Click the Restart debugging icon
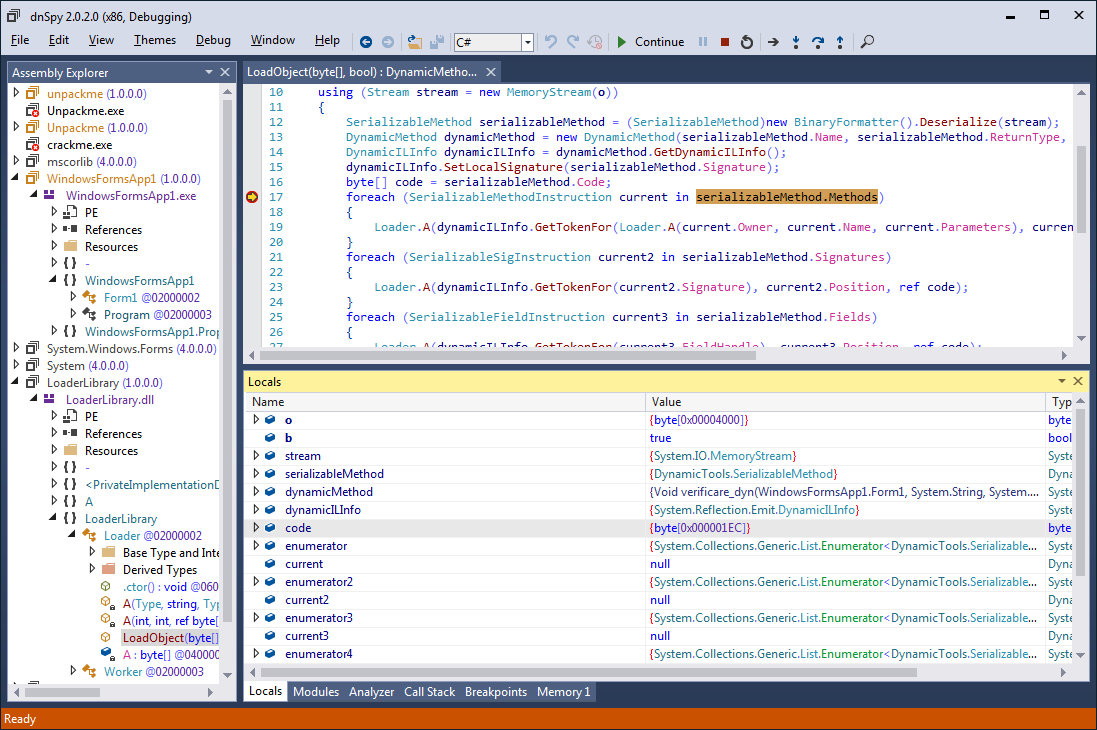Screen dimensions: 1097x730 point(746,42)
